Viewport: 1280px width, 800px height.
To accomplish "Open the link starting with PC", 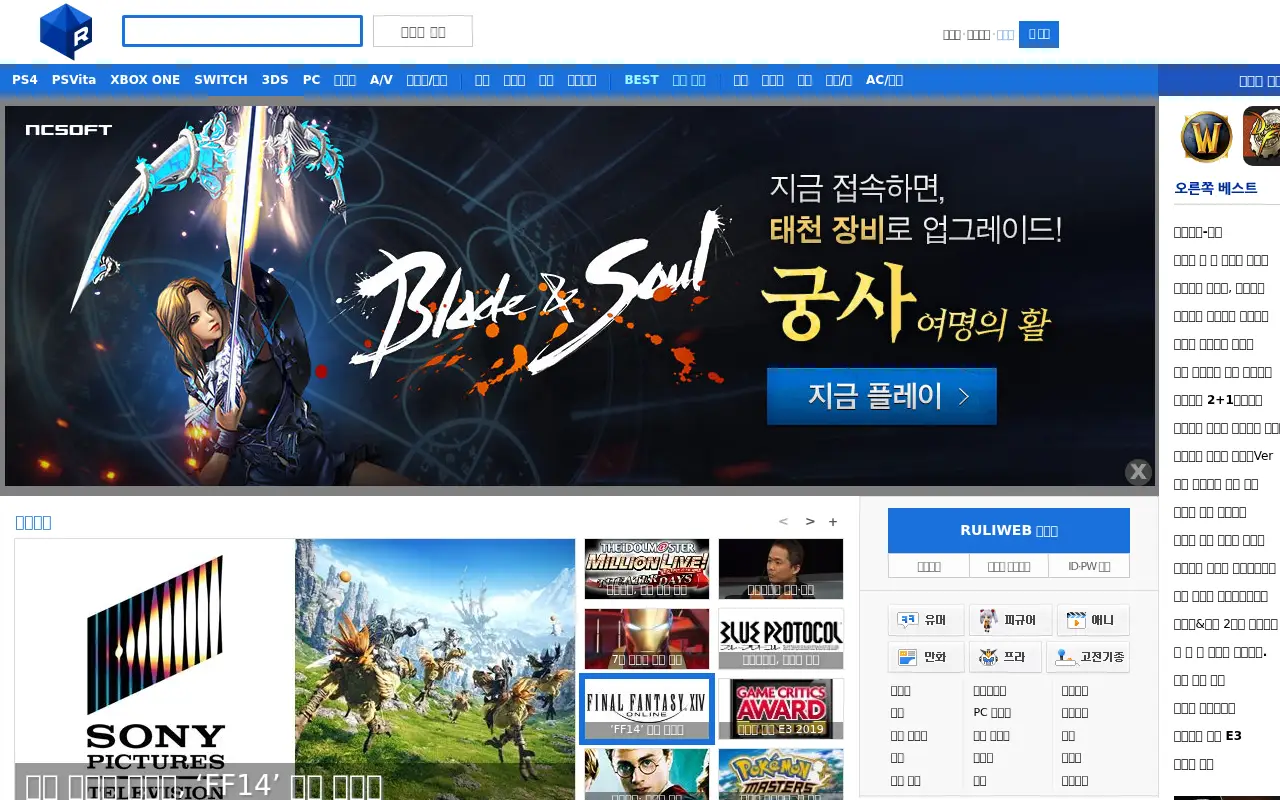I will [992, 713].
